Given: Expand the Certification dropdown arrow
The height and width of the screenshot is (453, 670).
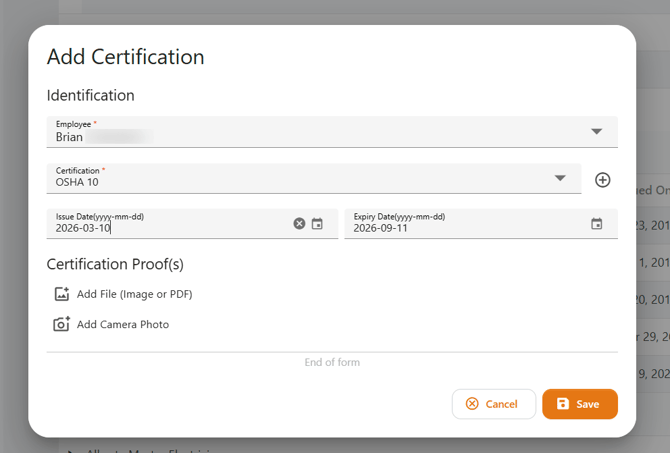Looking at the screenshot, I should tap(561, 178).
